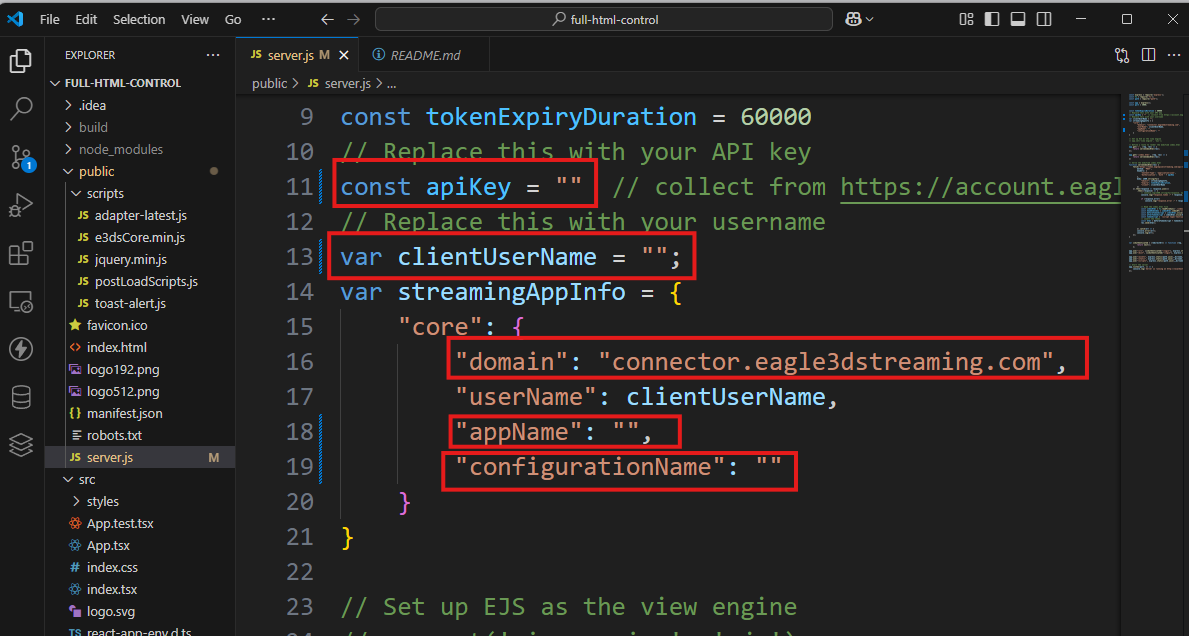
Task: Follow the https://account.eagl link on line 11
Action: pos(980,186)
